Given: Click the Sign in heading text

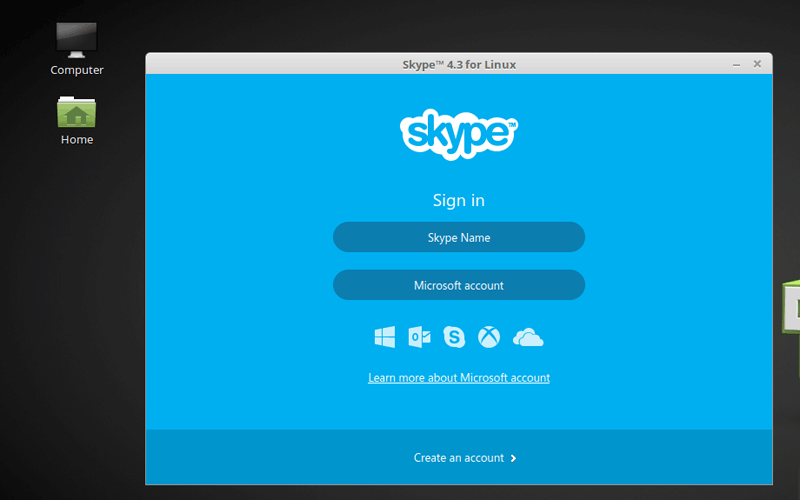Looking at the screenshot, I should (x=459, y=201).
